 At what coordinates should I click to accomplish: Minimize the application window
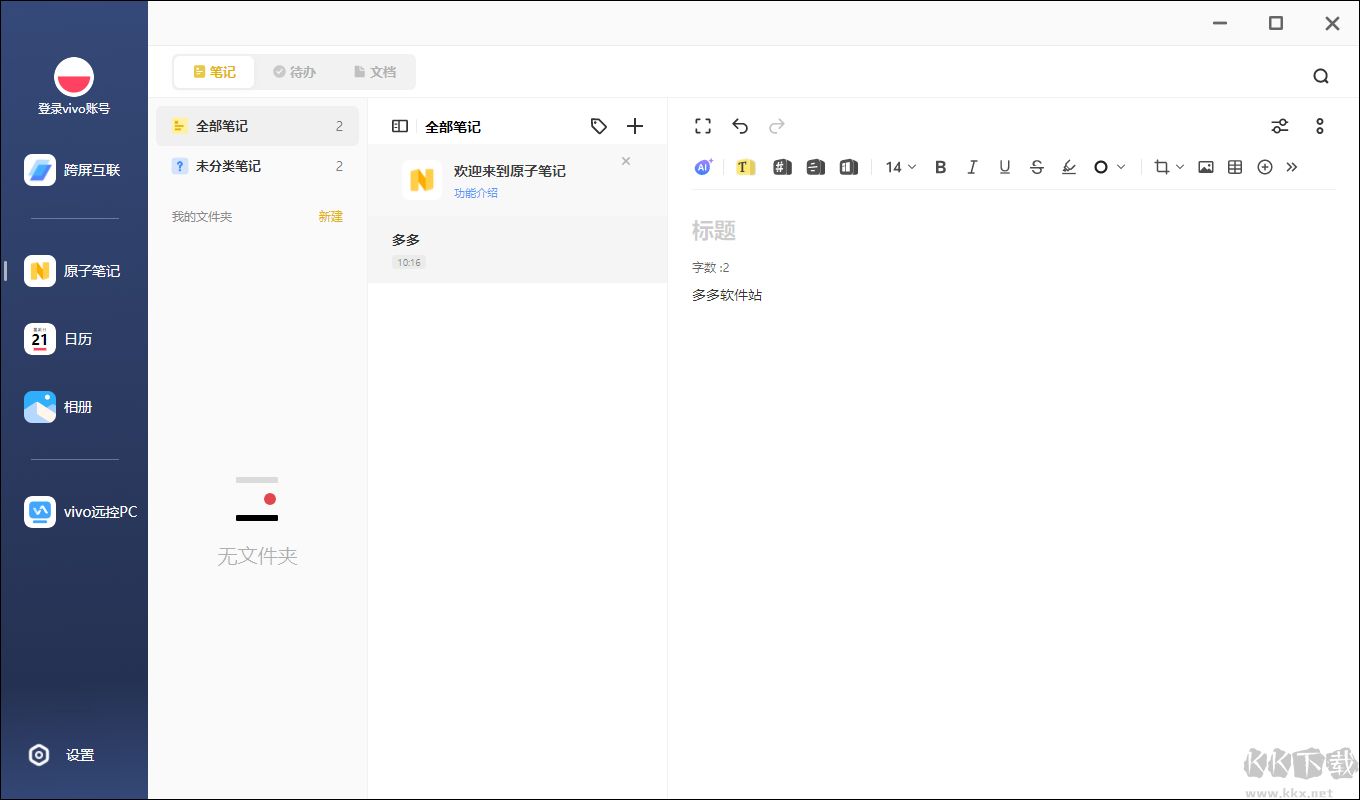pos(1219,23)
